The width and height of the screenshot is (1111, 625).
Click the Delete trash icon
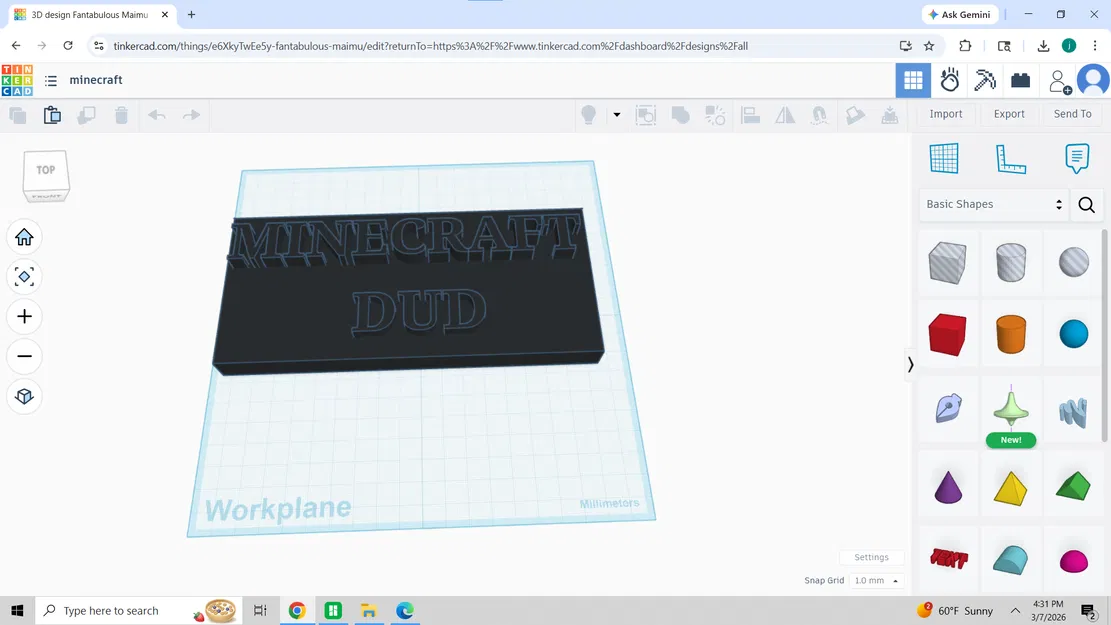click(x=121, y=115)
